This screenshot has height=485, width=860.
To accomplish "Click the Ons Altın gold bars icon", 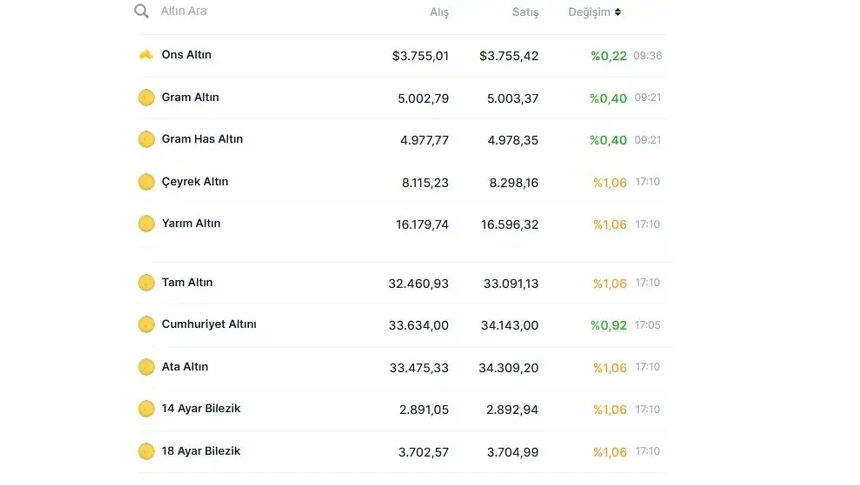I will [146, 55].
